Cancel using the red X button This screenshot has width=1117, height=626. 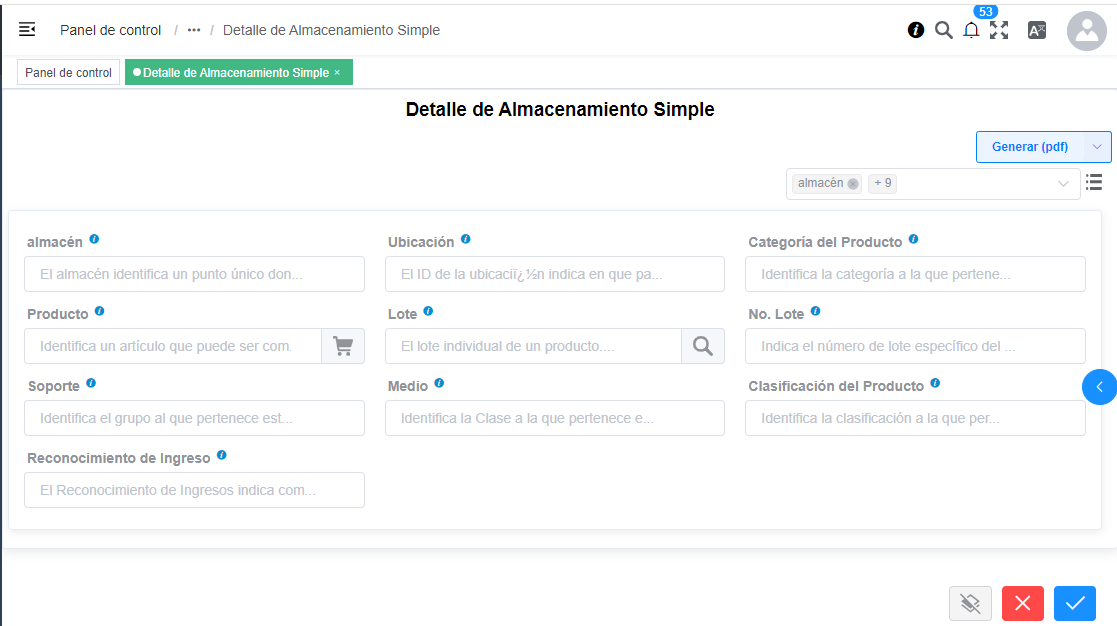click(1022, 603)
